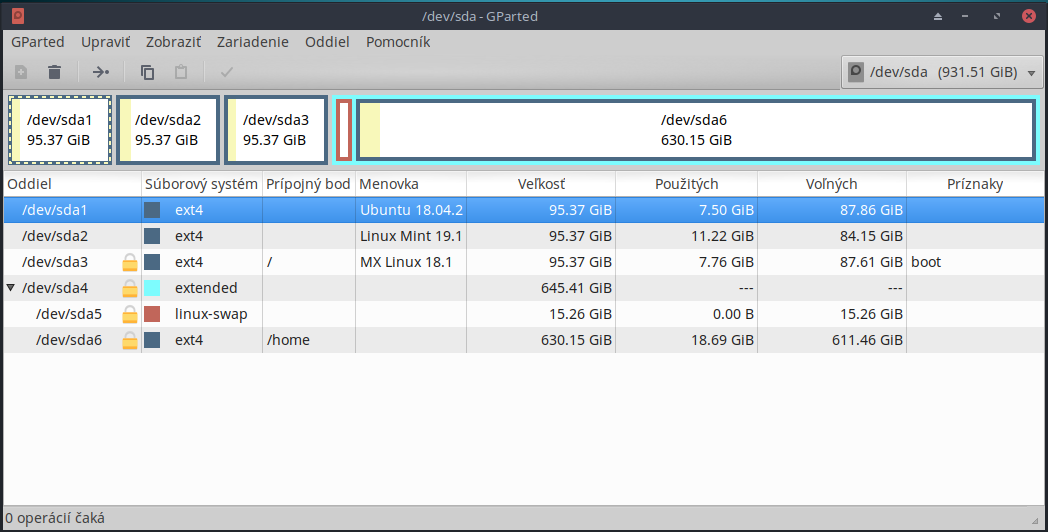Select the /dev/sda6 block in disk map

pos(694,130)
